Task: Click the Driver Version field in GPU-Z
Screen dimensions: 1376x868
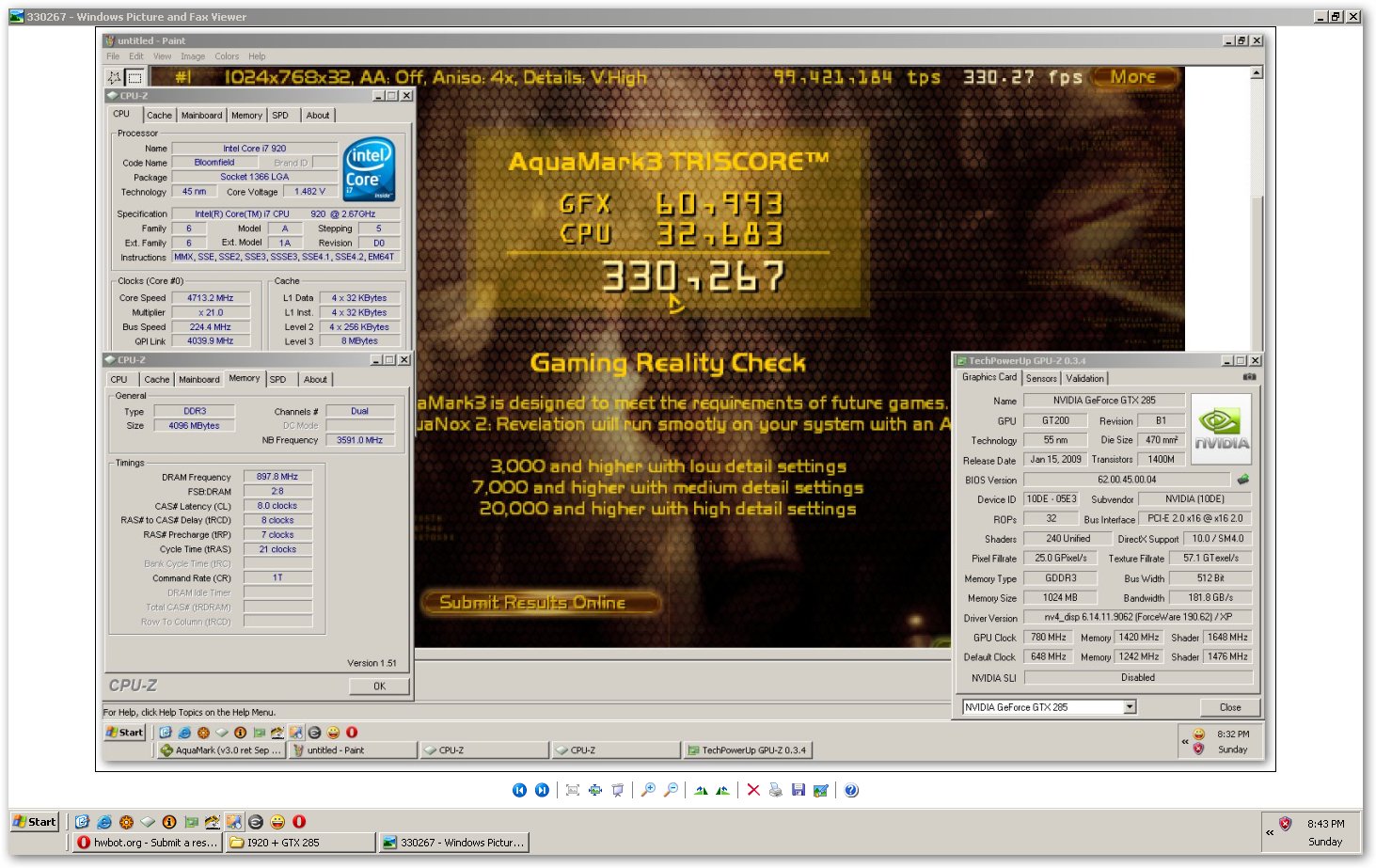Action: tap(1138, 618)
